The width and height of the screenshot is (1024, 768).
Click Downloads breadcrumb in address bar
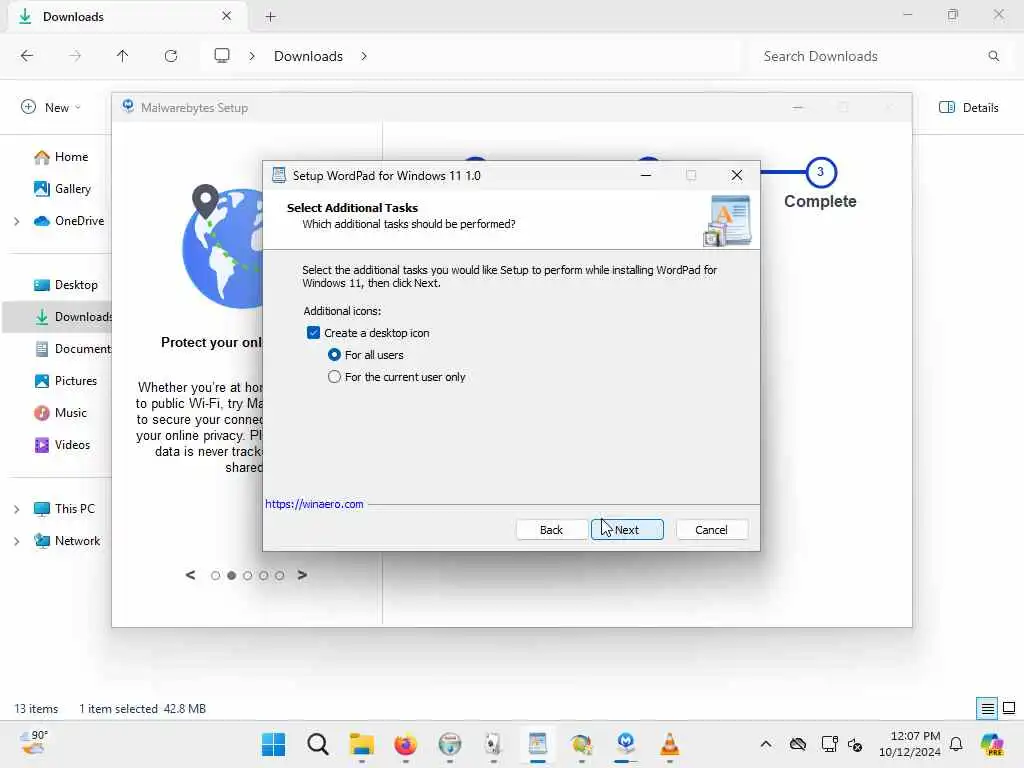click(x=308, y=56)
